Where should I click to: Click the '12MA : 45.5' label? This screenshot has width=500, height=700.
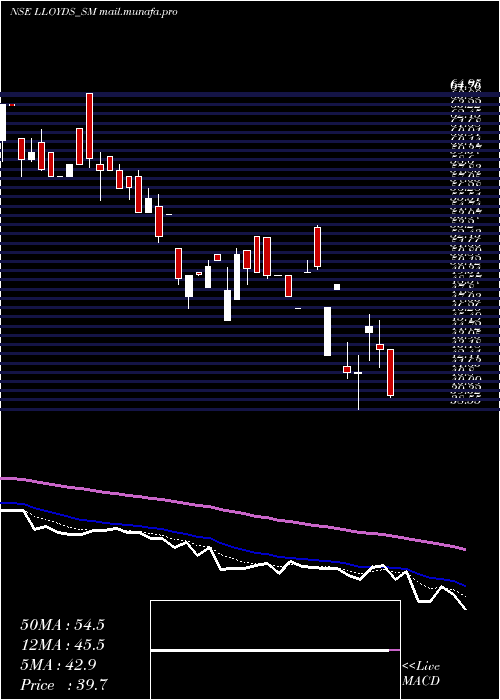(x=62, y=645)
